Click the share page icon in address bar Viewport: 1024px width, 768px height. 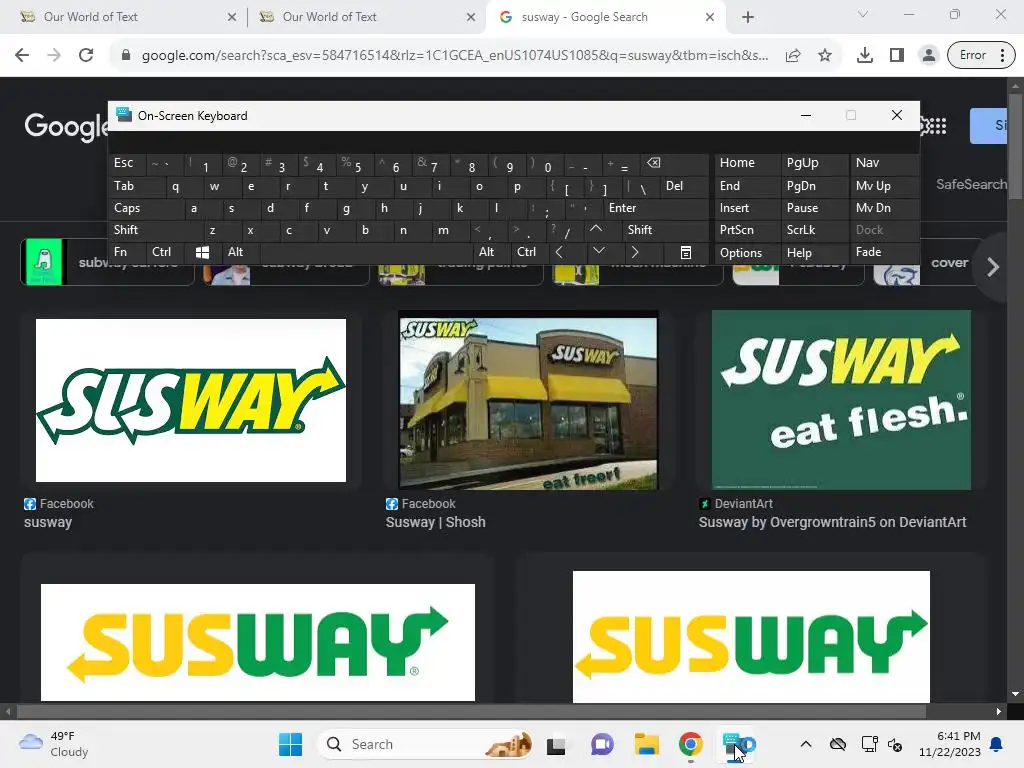(793, 55)
